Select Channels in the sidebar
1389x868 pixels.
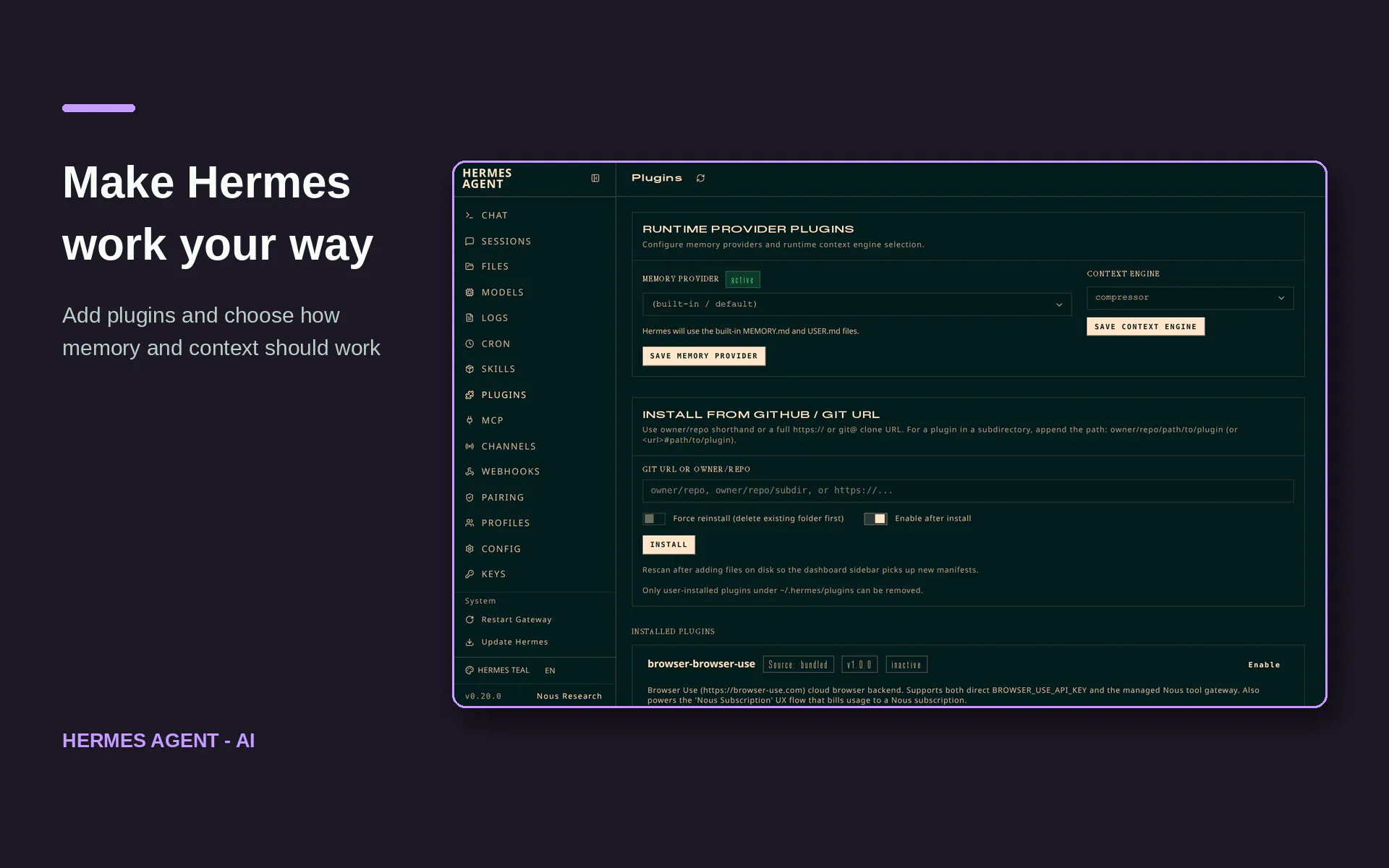pyautogui.click(x=509, y=447)
